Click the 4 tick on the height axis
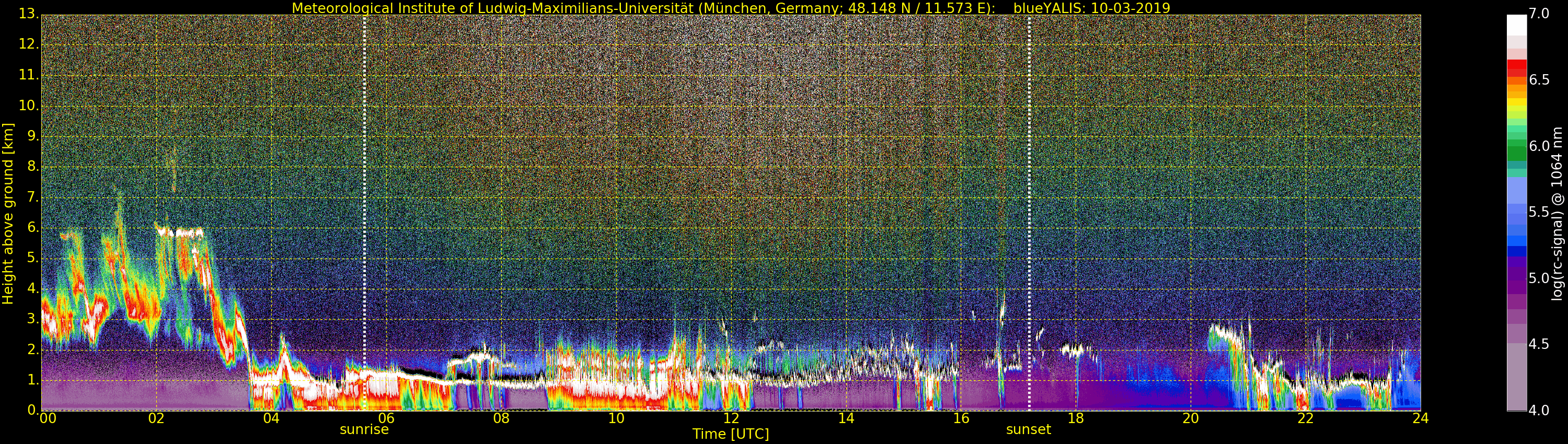 tap(33, 288)
